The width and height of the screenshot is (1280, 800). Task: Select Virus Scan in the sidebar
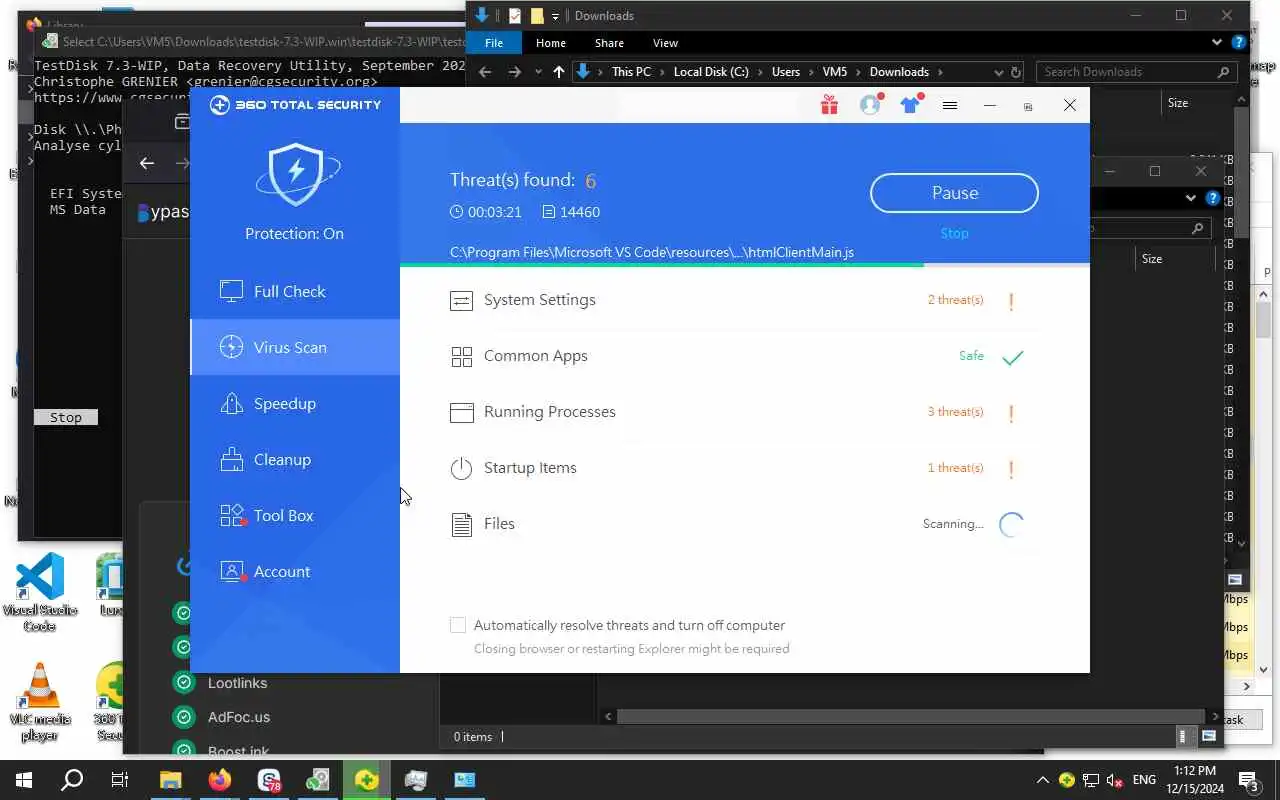point(295,347)
